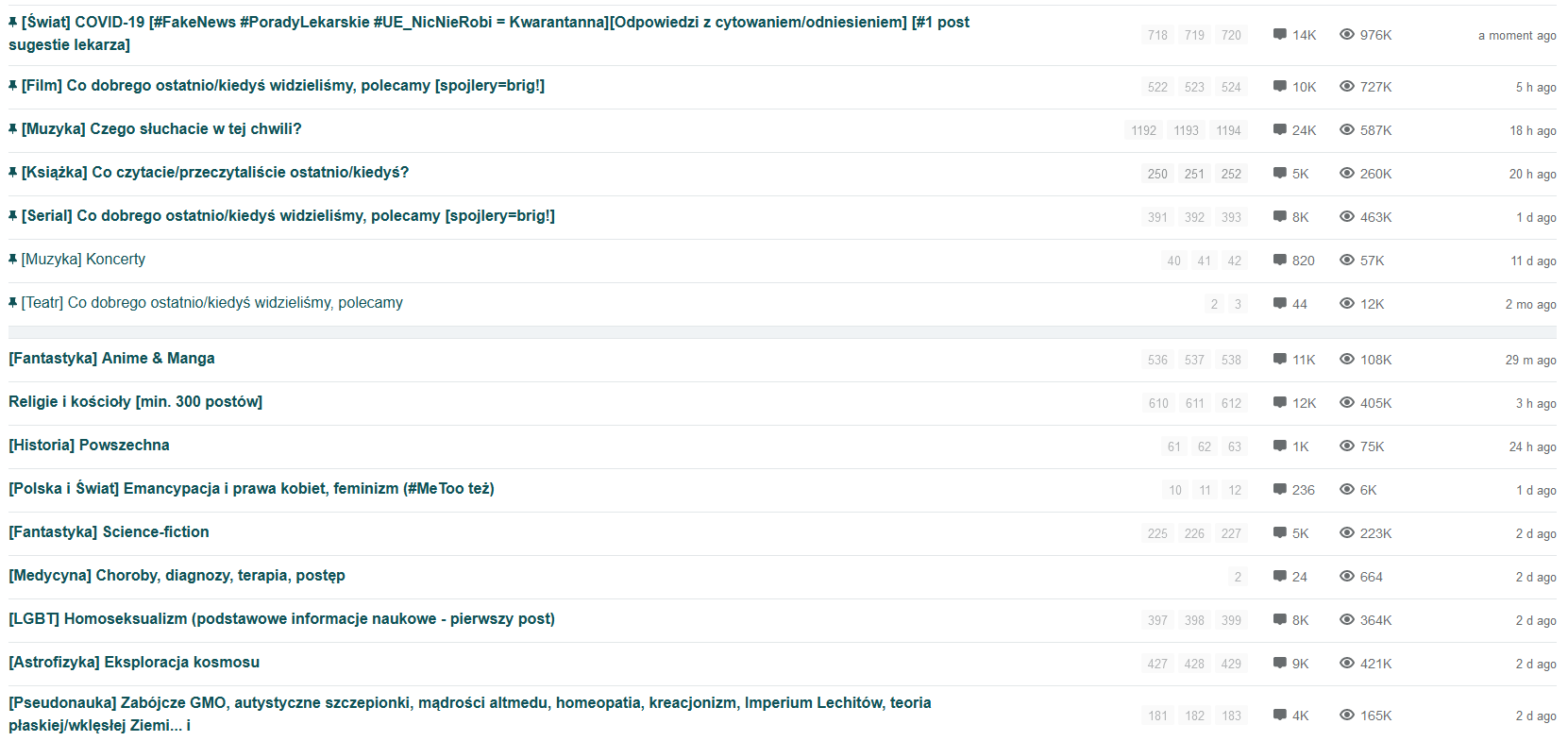Image resolution: width=1568 pixels, height=741 pixels.
Task: Go to page 3 of Teatr topic
Action: point(1238,304)
